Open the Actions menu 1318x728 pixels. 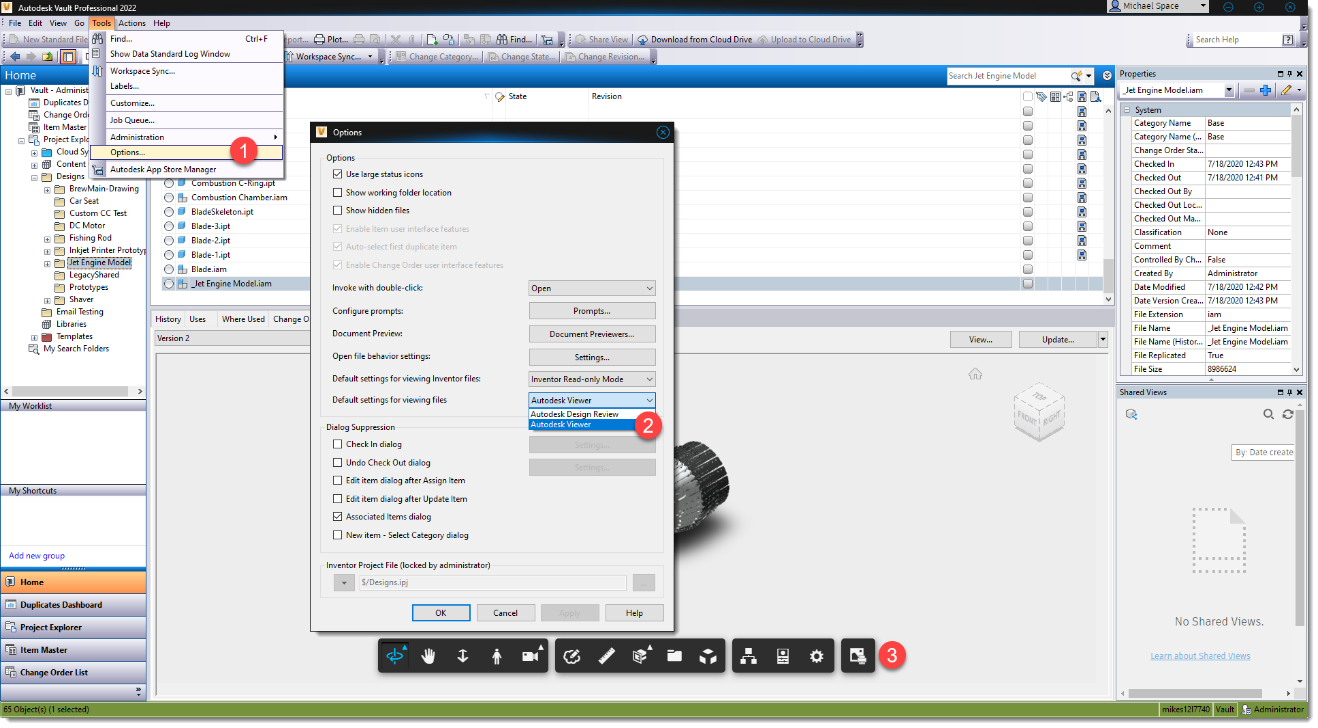[x=132, y=23]
